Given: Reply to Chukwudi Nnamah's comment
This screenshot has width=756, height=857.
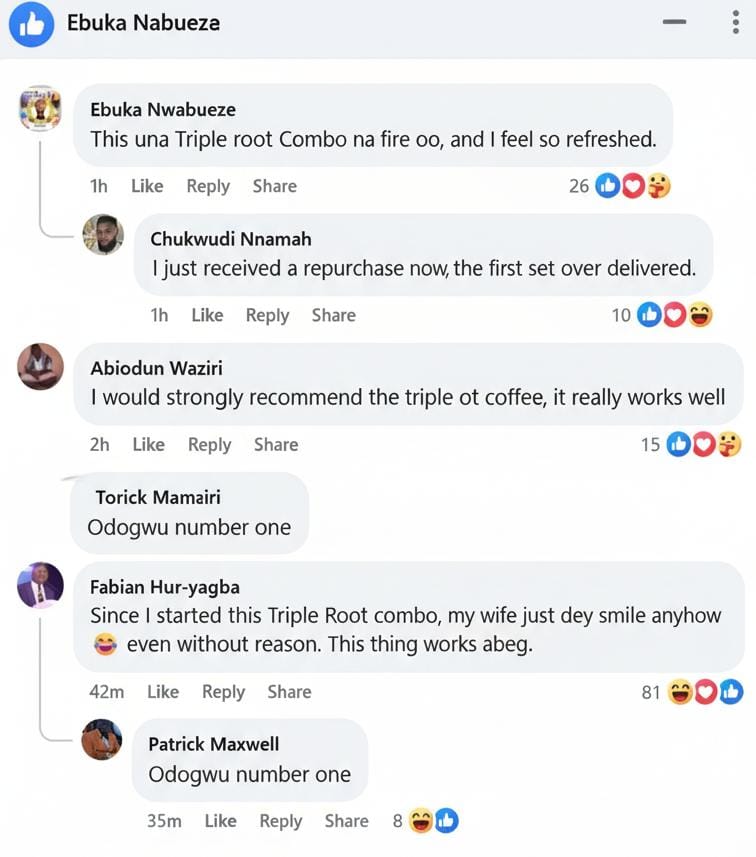Looking at the screenshot, I should point(267,315).
